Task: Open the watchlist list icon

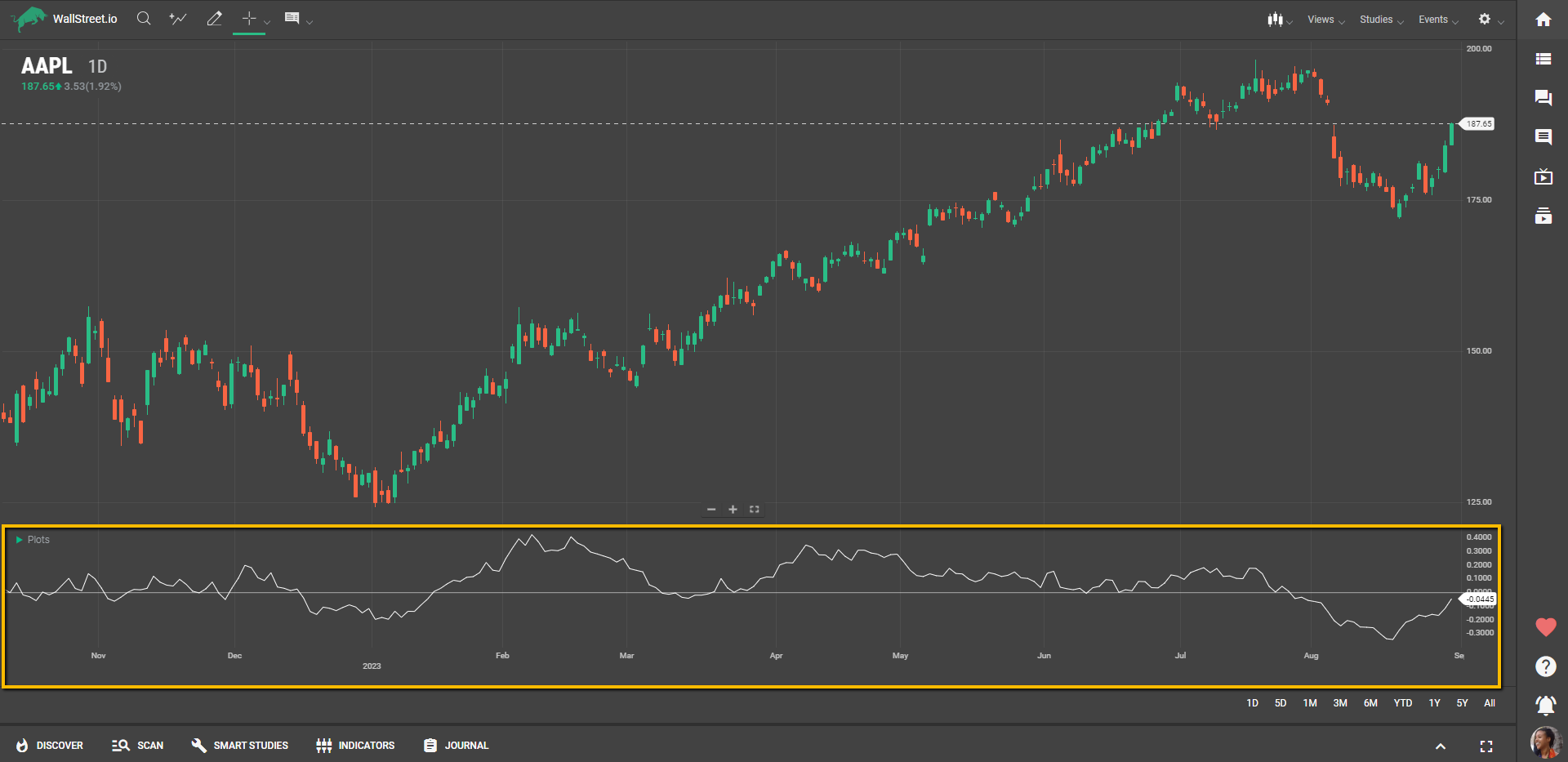Action: tap(1543, 59)
